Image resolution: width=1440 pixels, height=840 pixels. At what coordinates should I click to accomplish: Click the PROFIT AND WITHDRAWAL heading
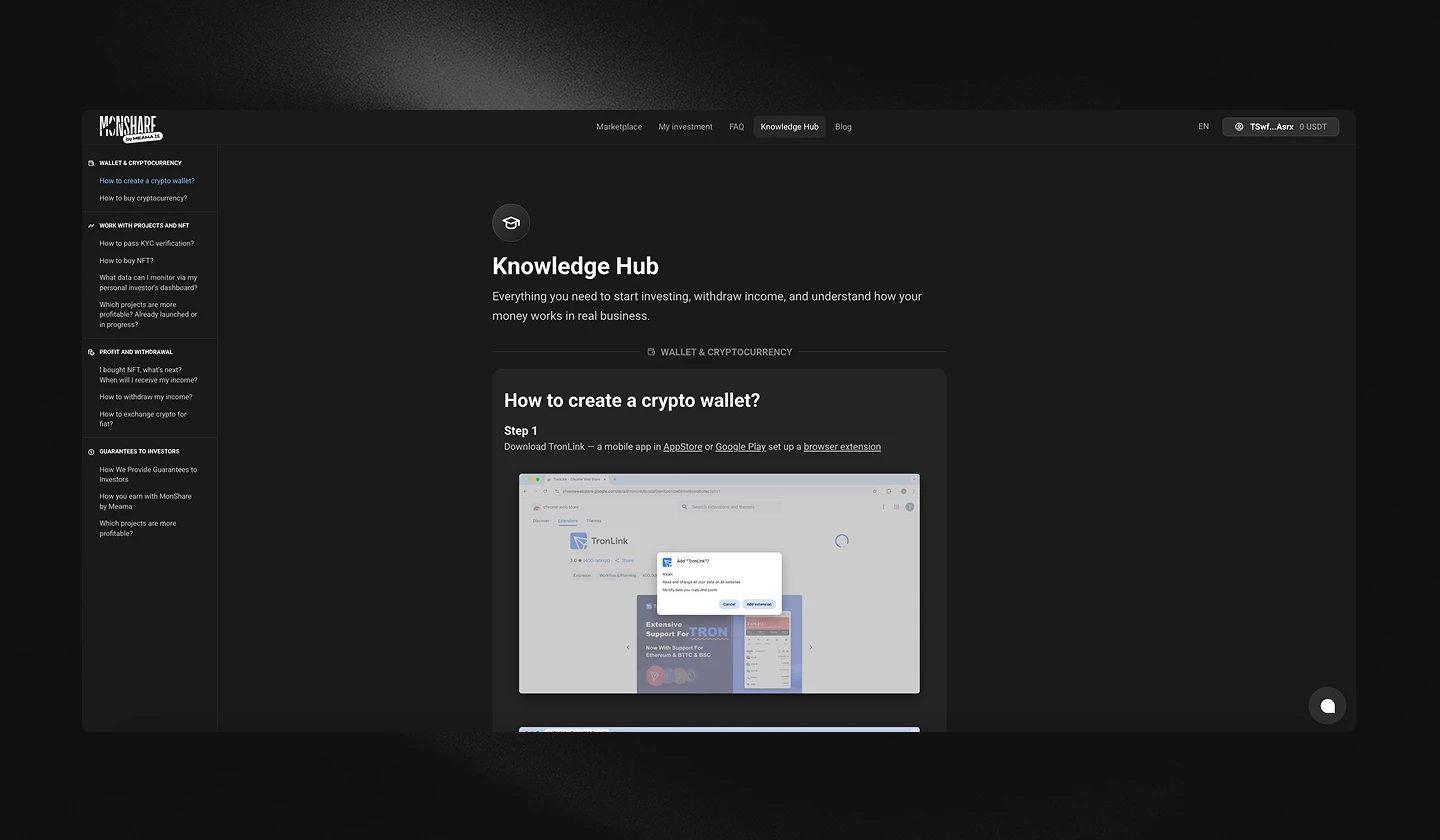[136, 352]
